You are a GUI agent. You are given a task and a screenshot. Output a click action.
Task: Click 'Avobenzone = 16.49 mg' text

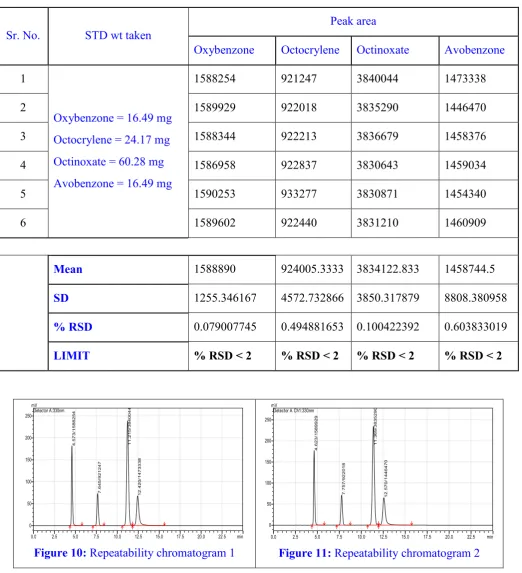(x=113, y=183)
